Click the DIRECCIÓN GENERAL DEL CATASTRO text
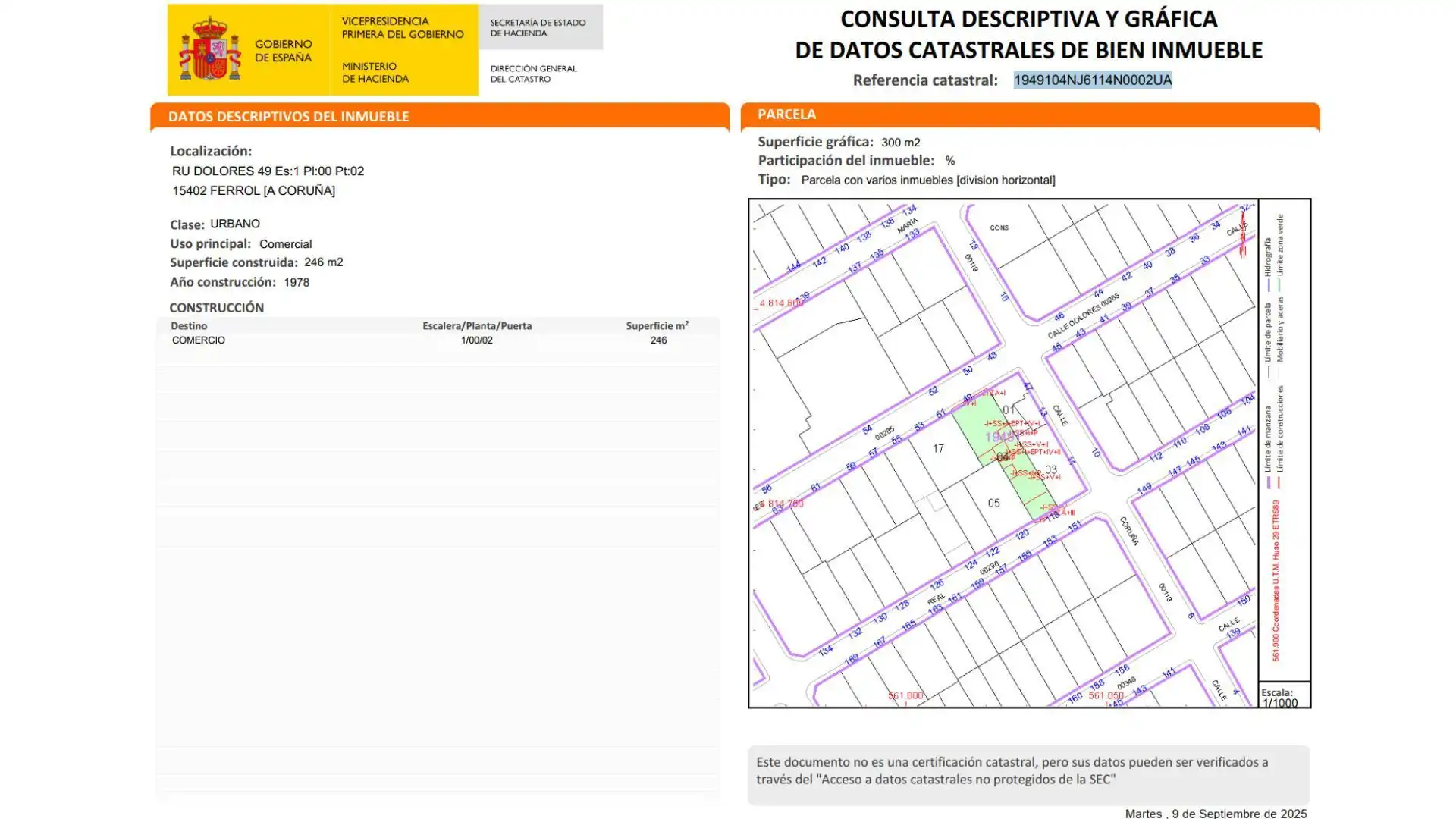 point(533,74)
